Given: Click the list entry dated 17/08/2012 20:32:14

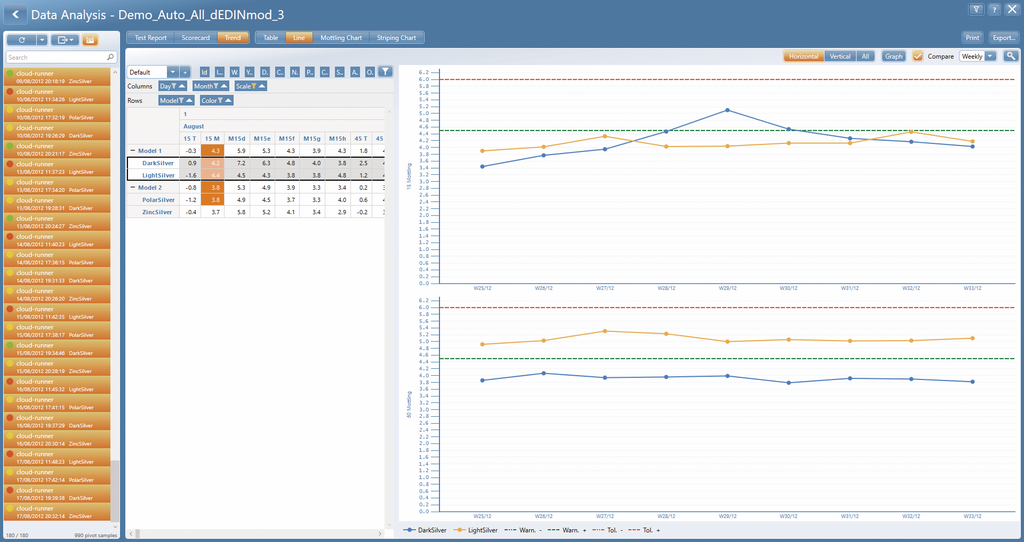Looking at the screenshot, I should tap(57, 512).
